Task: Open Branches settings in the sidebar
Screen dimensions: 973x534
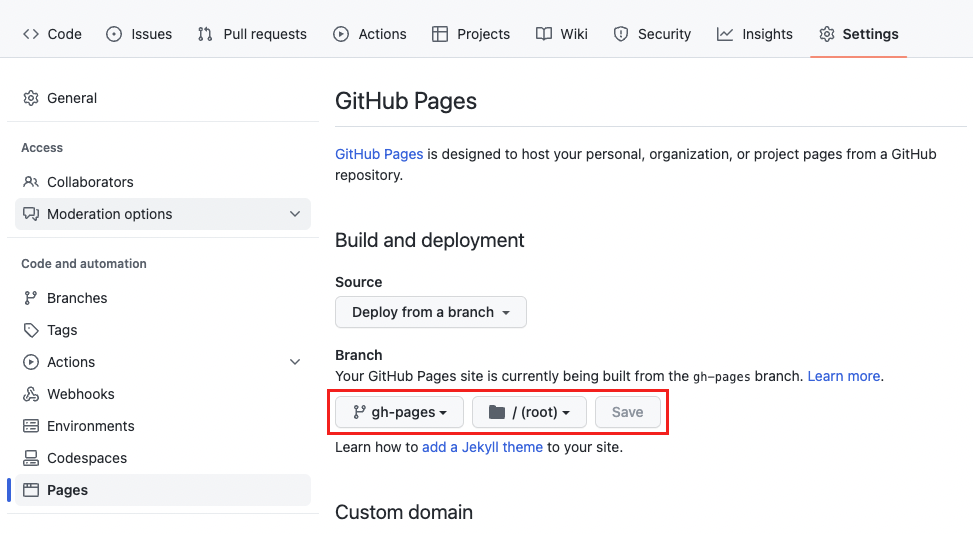Action: (x=163, y=298)
